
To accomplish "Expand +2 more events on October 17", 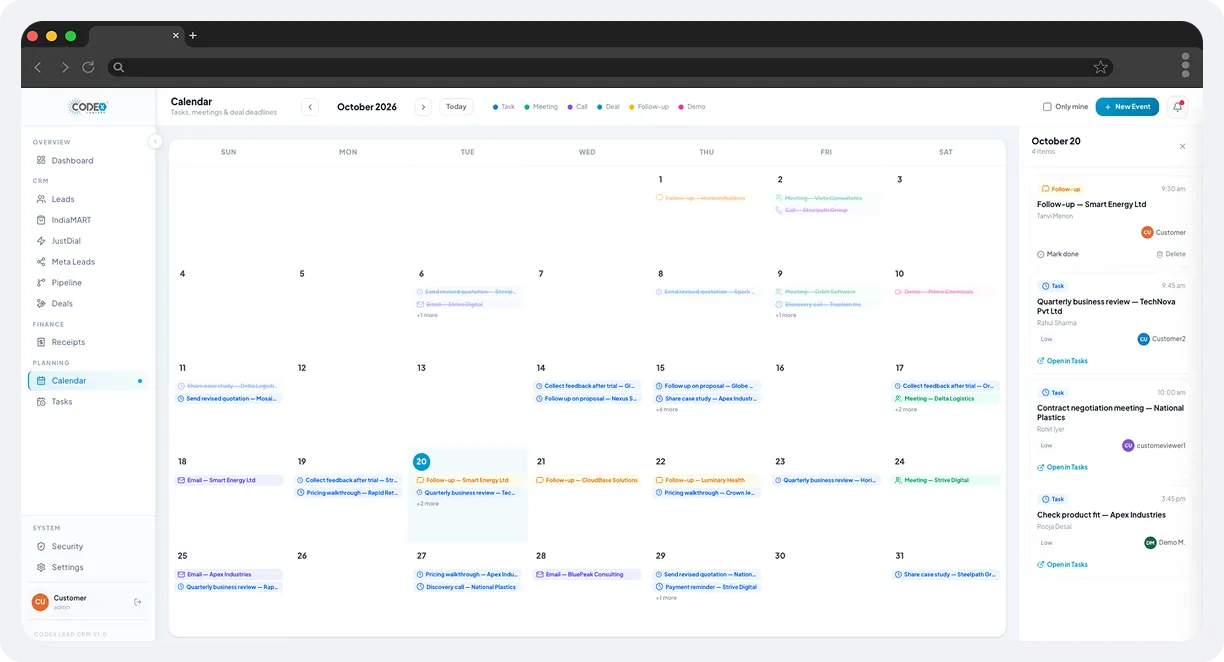I will (906, 409).
